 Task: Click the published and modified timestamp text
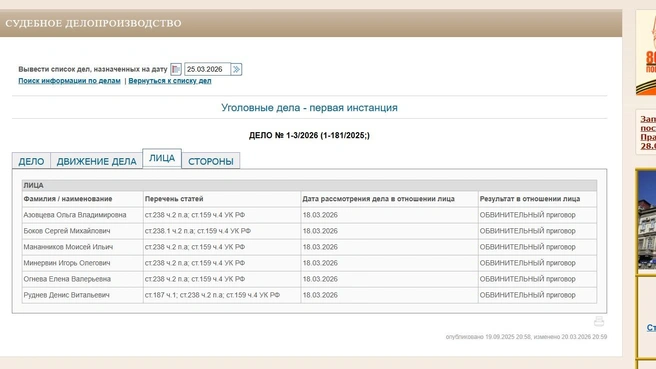click(x=526, y=337)
